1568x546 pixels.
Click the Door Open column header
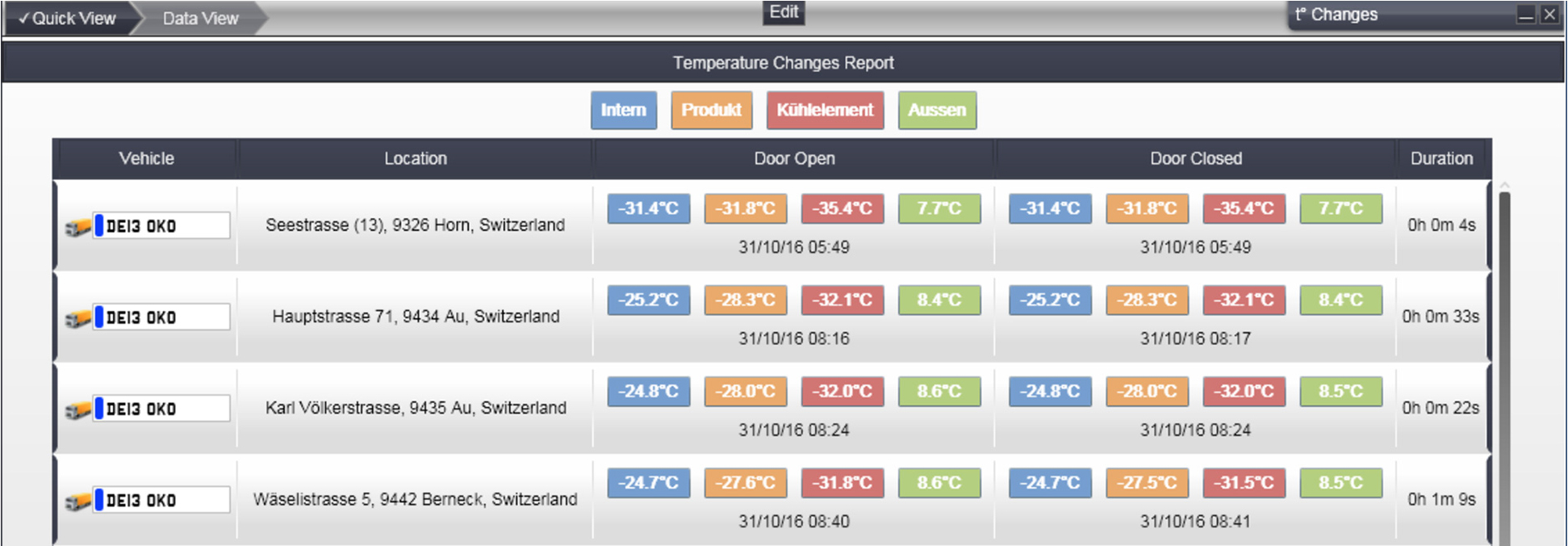click(x=794, y=158)
